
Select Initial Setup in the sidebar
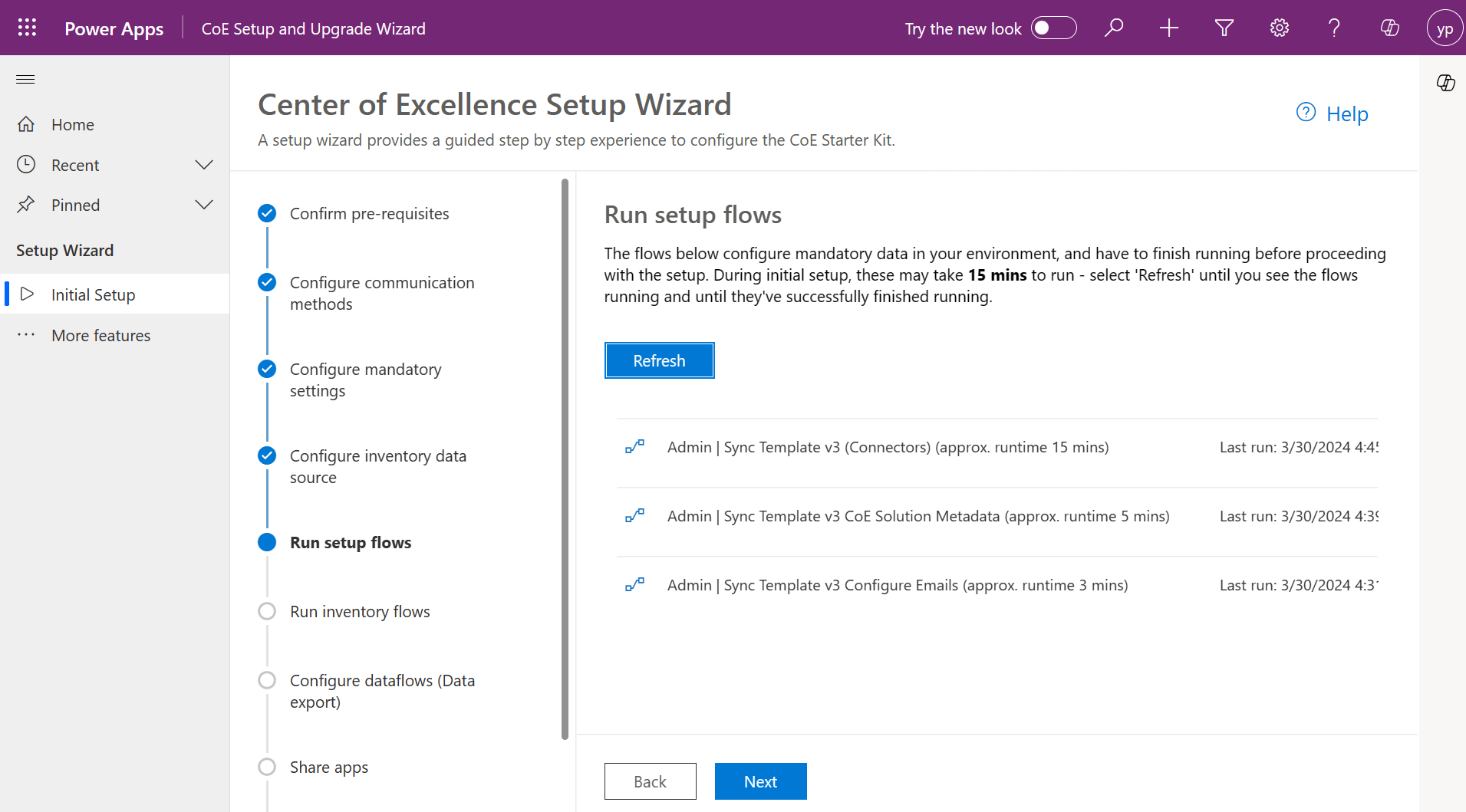click(x=93, y=295)
